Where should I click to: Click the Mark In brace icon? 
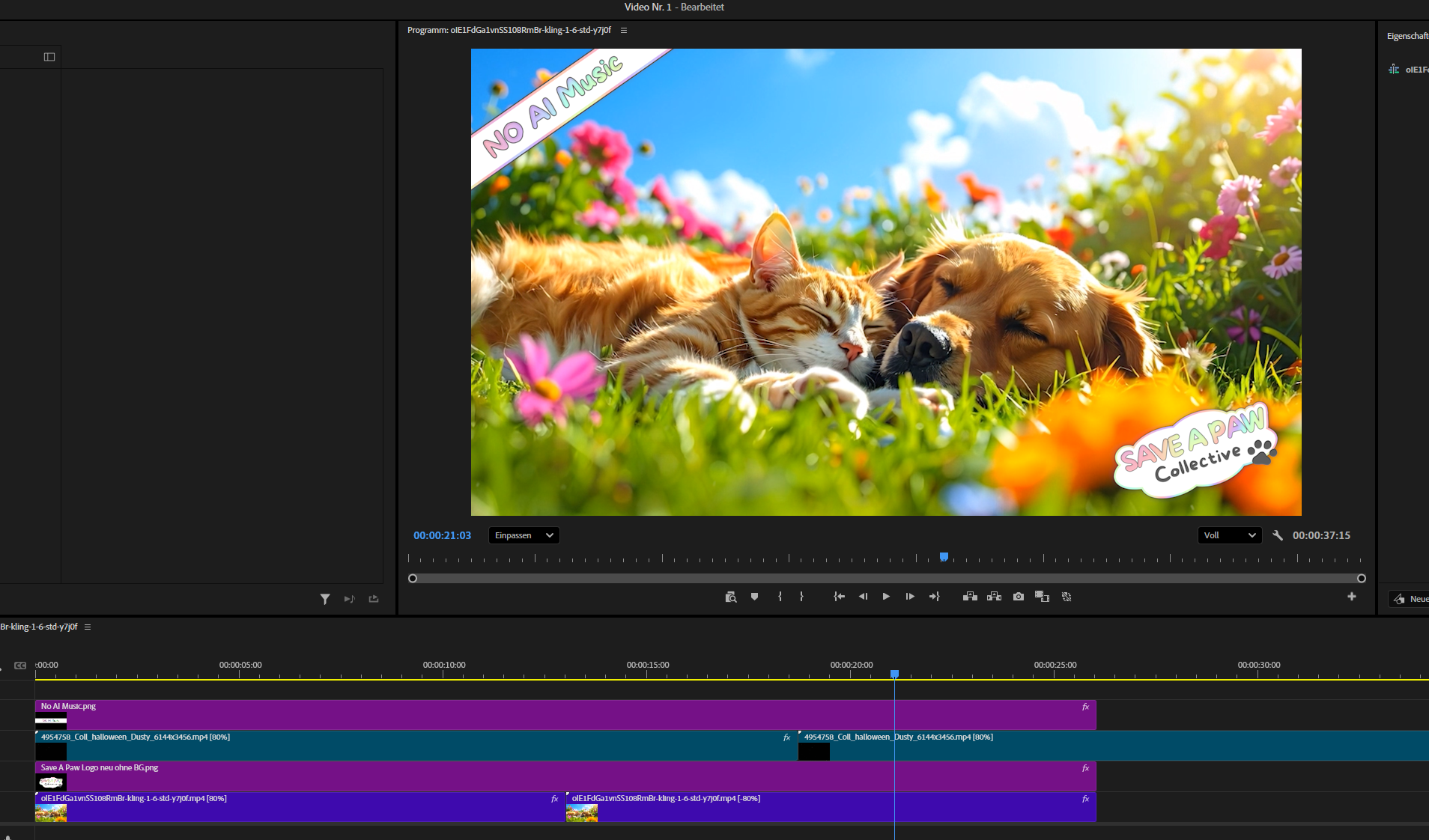coord(780,597)
